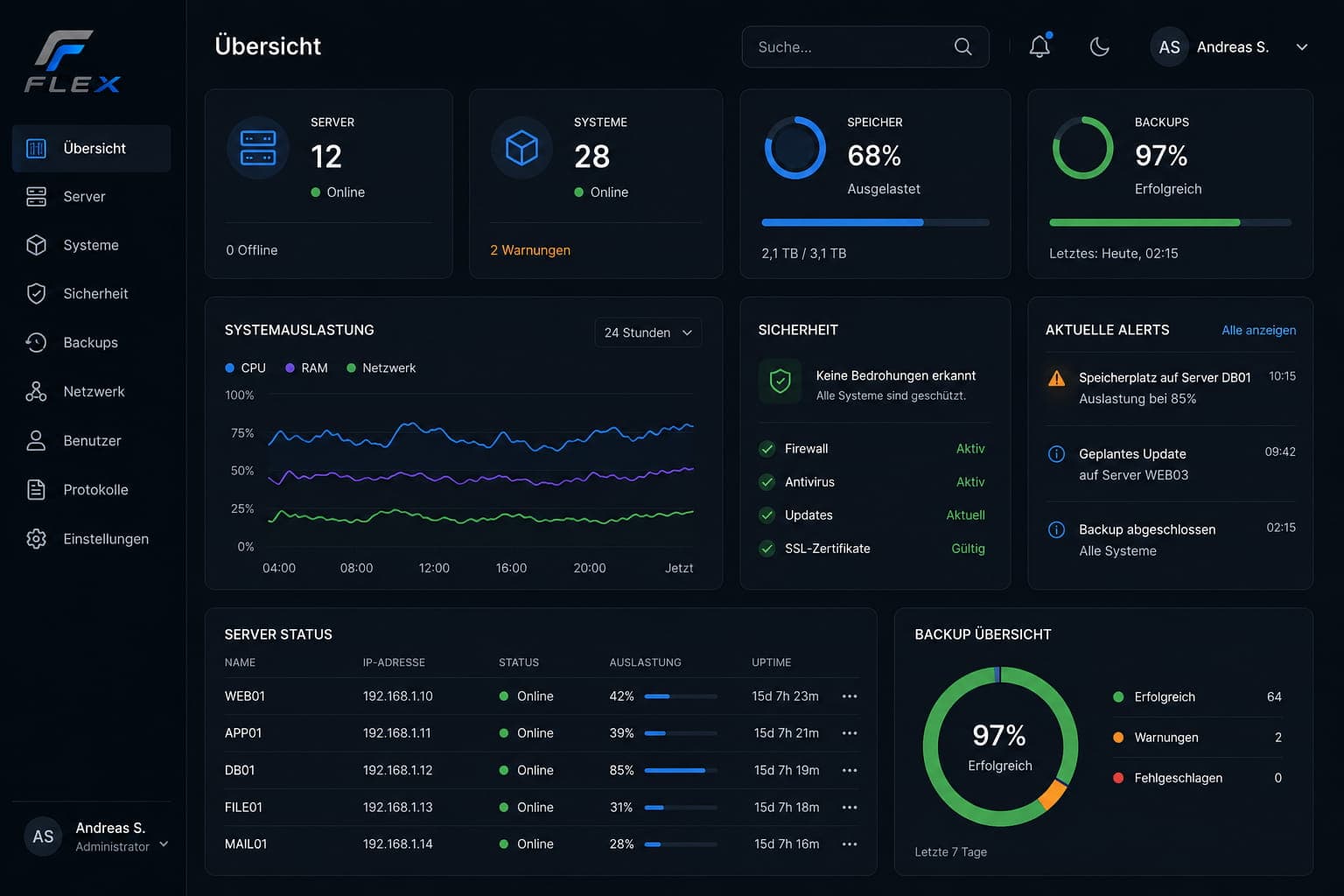Click the DB01 85% load bar

681,771
